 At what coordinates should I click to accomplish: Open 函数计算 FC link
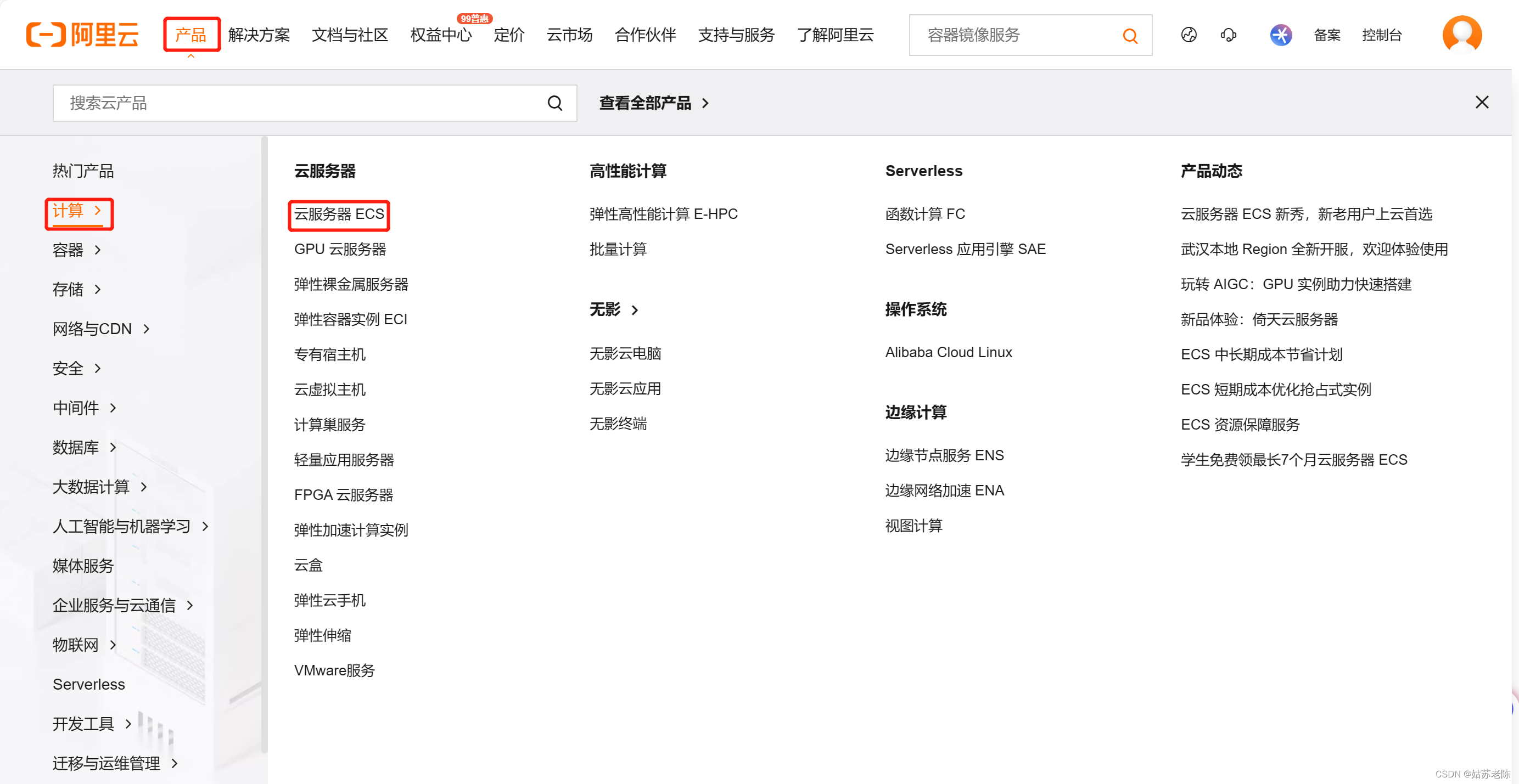pyautogui.click(x=925, y=214)
